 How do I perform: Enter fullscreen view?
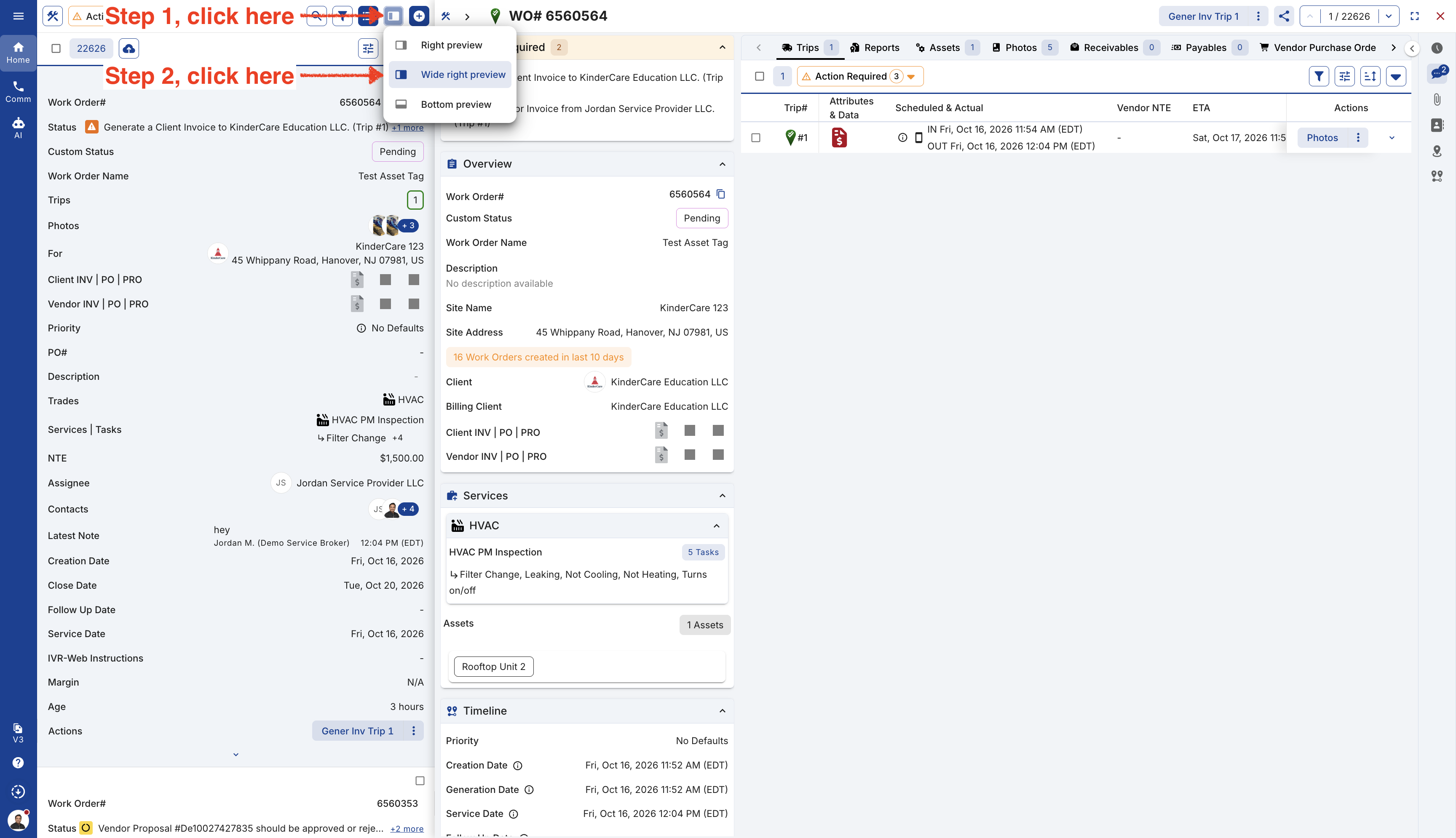coord(1415,16)
